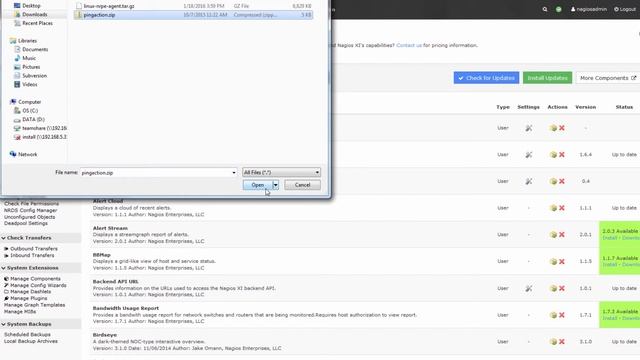
Task: Click Install link for Alert Stream update
Action: (610, 238)
